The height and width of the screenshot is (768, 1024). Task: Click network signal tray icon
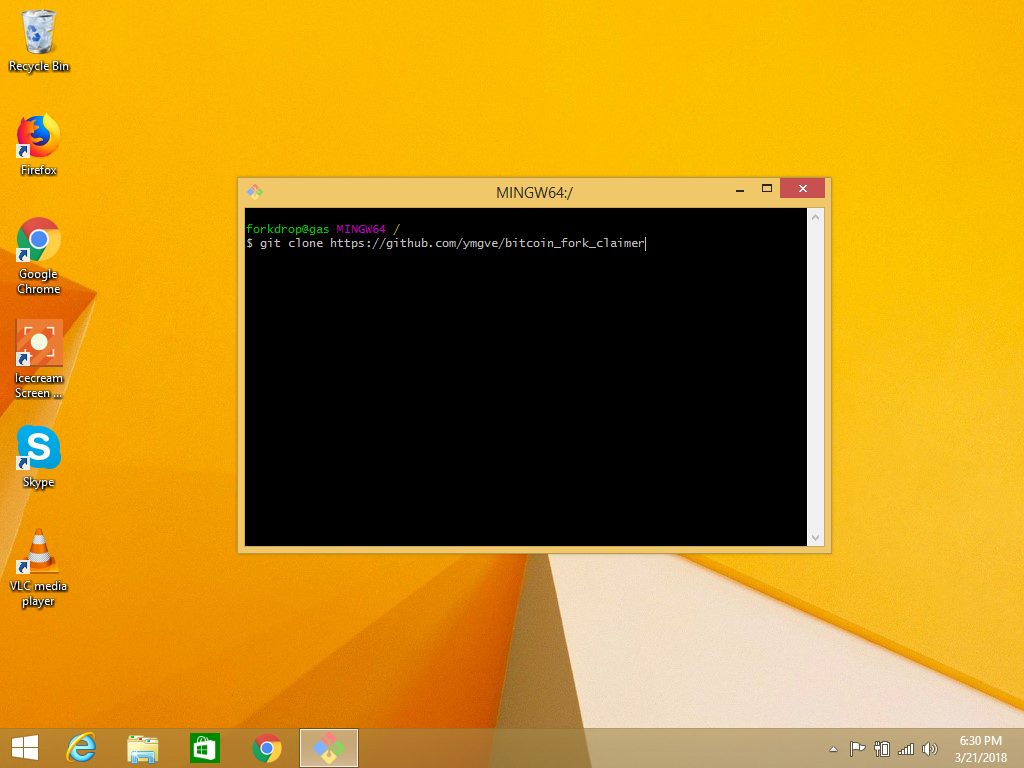click(906, 748)
